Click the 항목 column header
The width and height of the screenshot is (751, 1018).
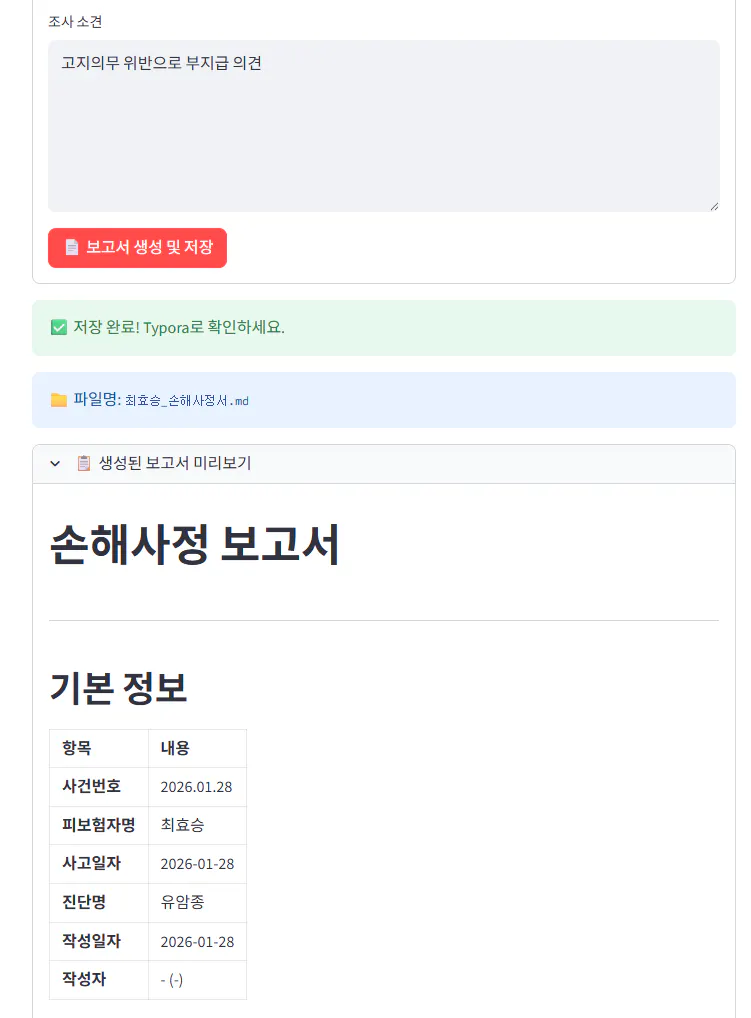(x=76, y=748)
